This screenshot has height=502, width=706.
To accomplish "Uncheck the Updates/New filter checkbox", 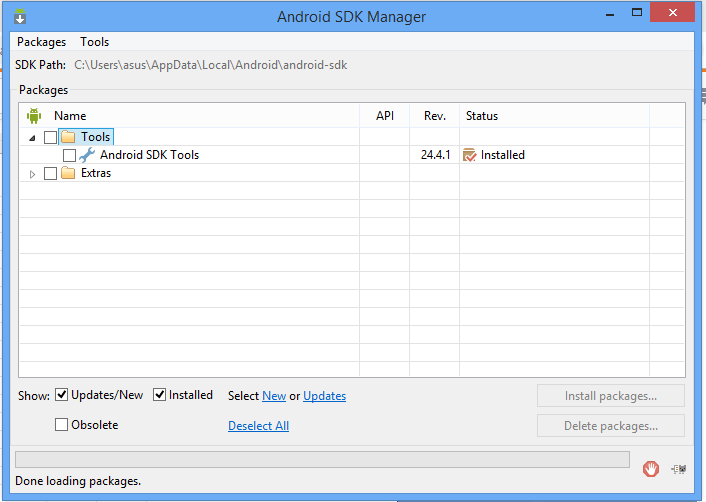I will coord(61,395).
